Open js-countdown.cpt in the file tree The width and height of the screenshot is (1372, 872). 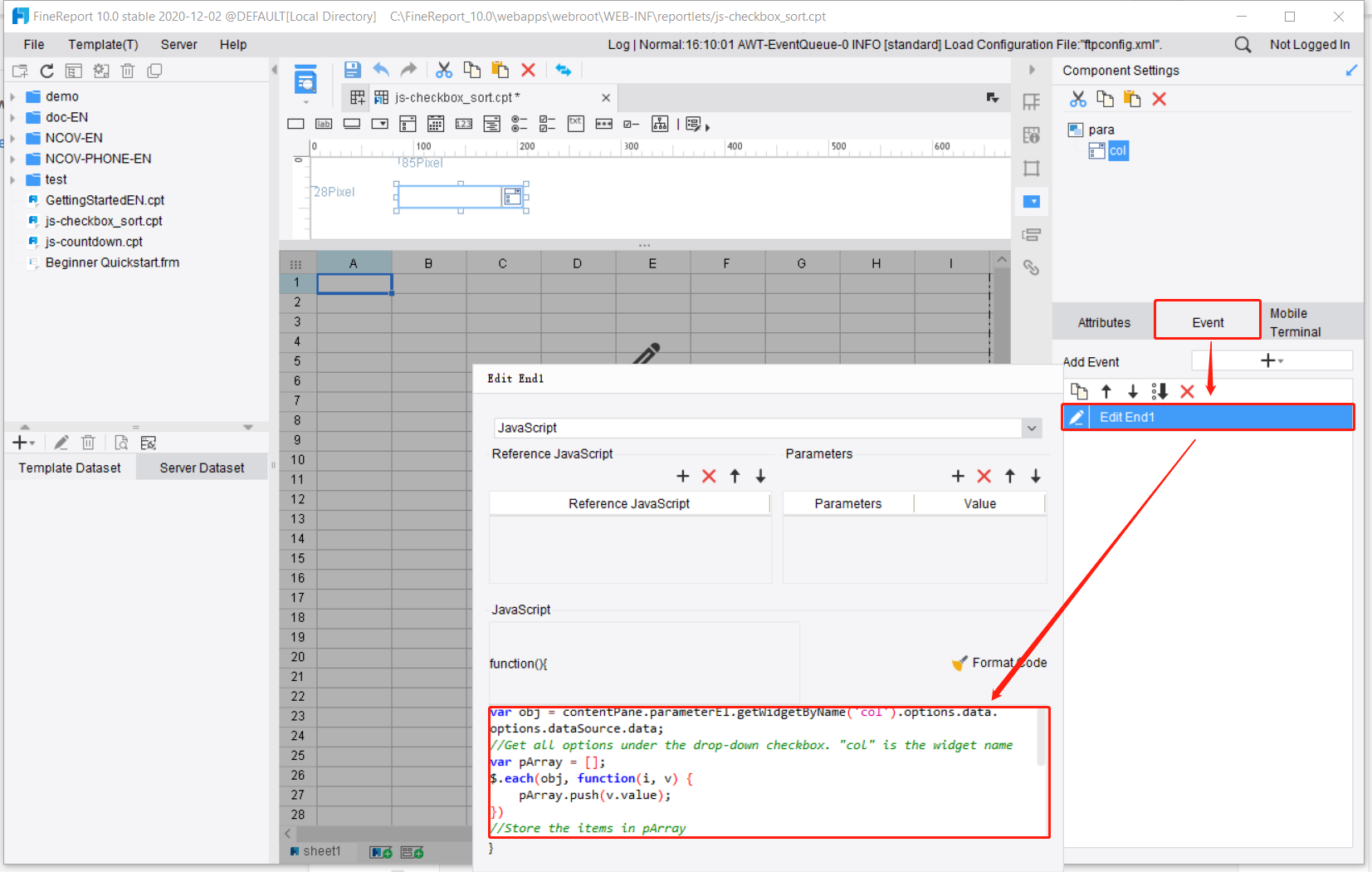94,242
